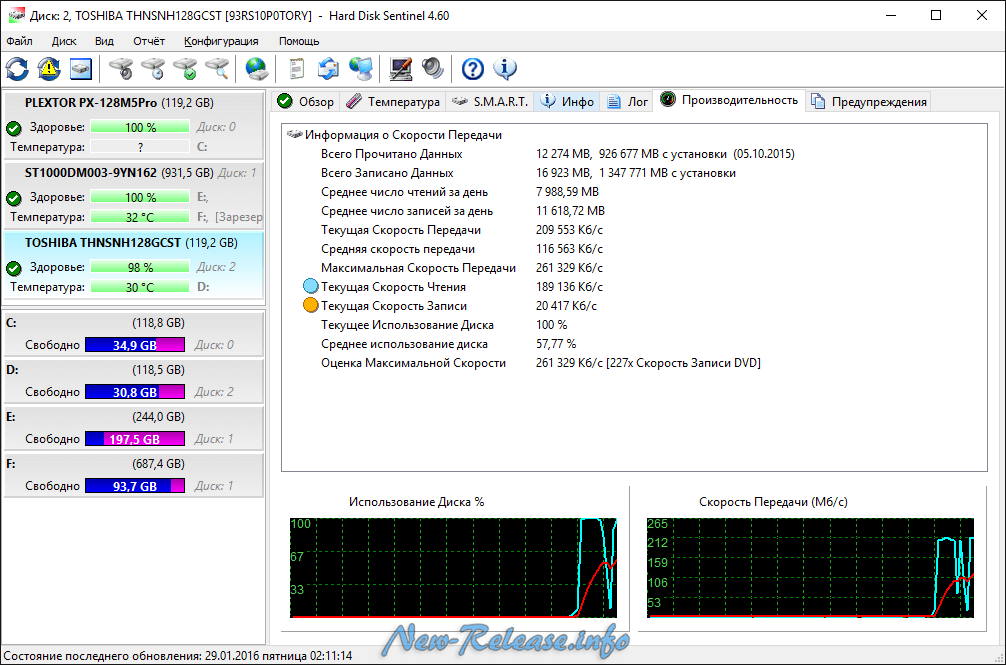Select the ST1000DM003-9YN162 disk
The width and height of the screenshot is (1006, 665).
pyautogui.click(x=133, y=194)
